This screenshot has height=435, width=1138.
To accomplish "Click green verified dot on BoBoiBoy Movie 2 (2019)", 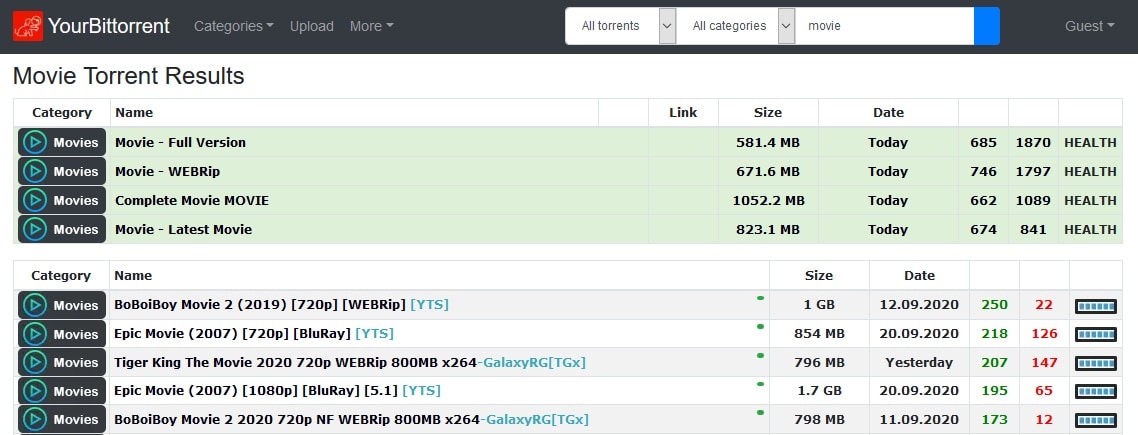I will pos(760,298).
